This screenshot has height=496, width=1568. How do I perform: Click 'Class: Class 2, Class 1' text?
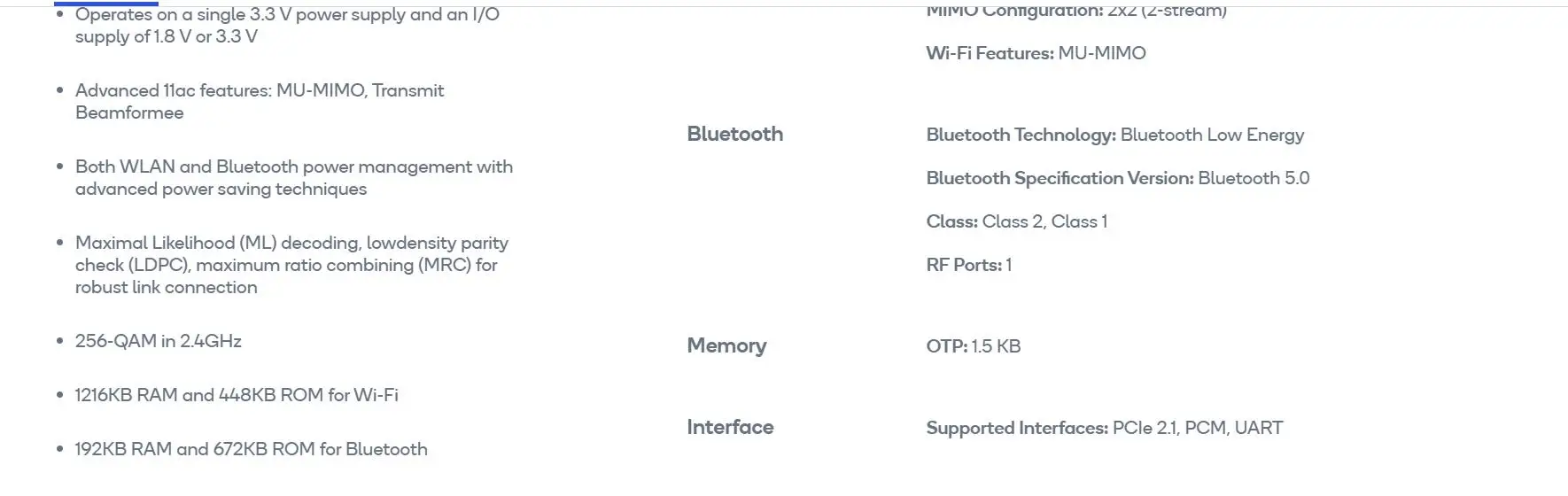[1016, 221]
